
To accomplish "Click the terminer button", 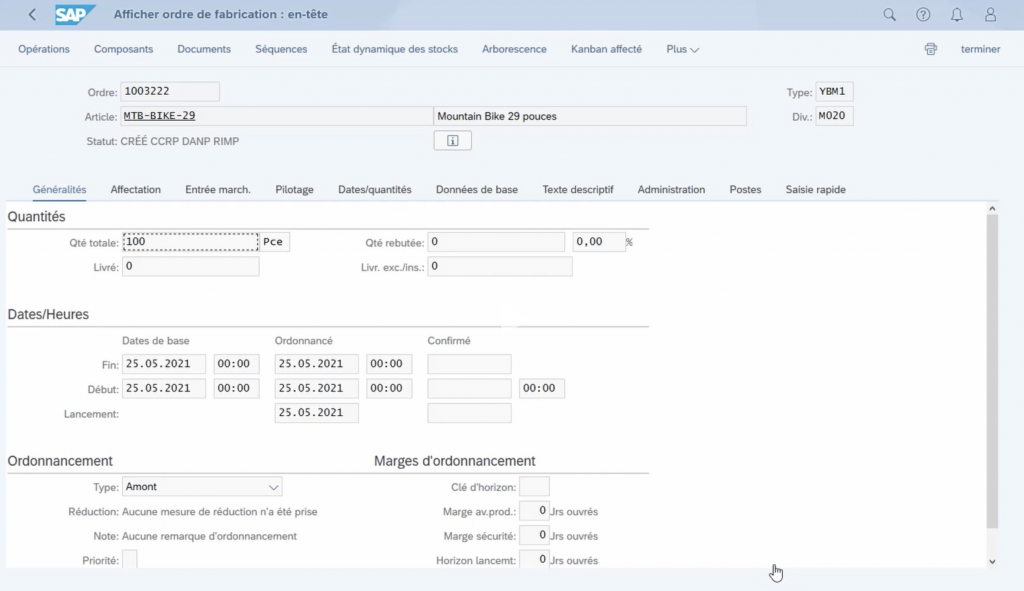I will coord(980,49).
